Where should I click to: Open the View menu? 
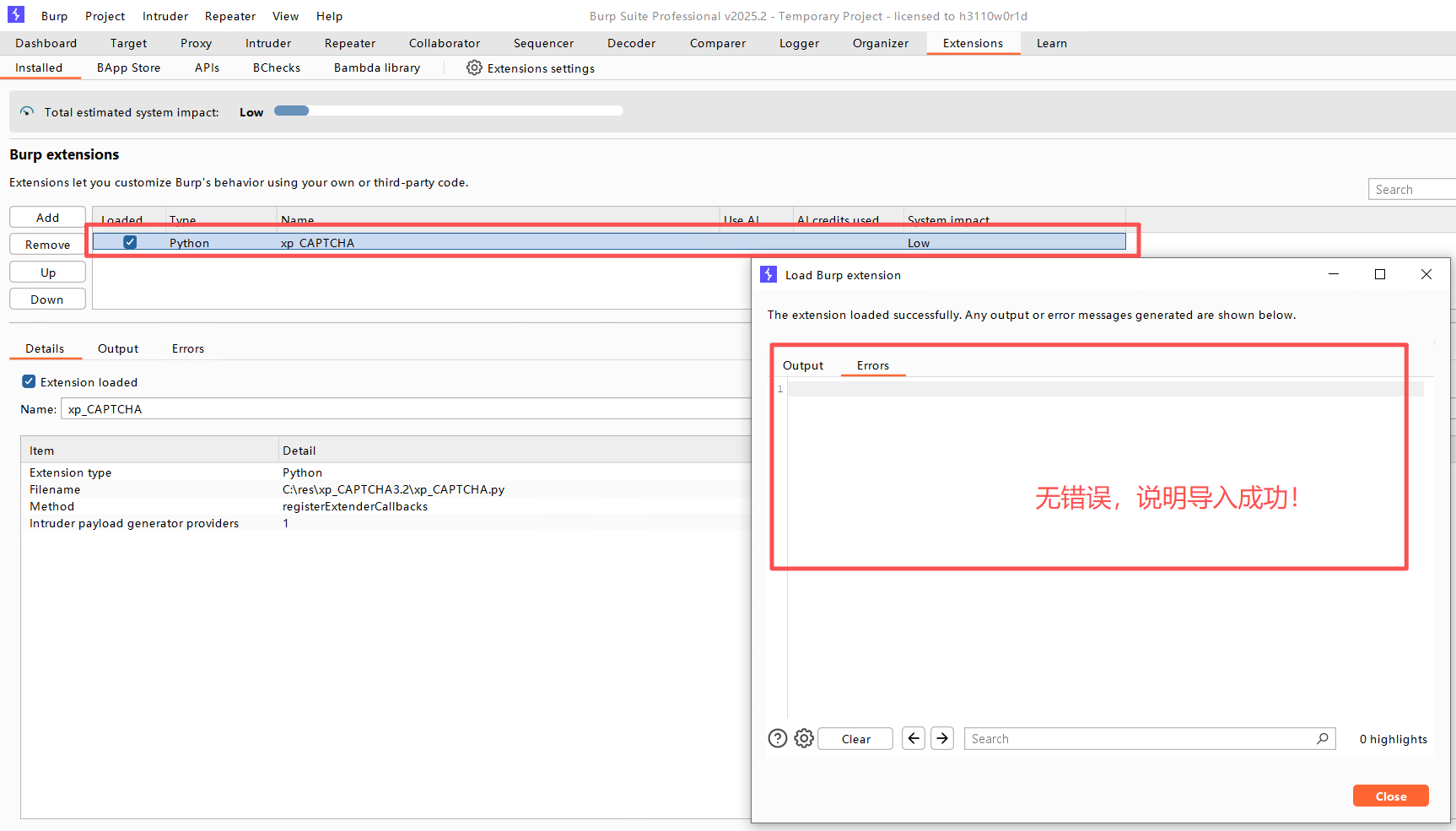click(x=285, y=16)
